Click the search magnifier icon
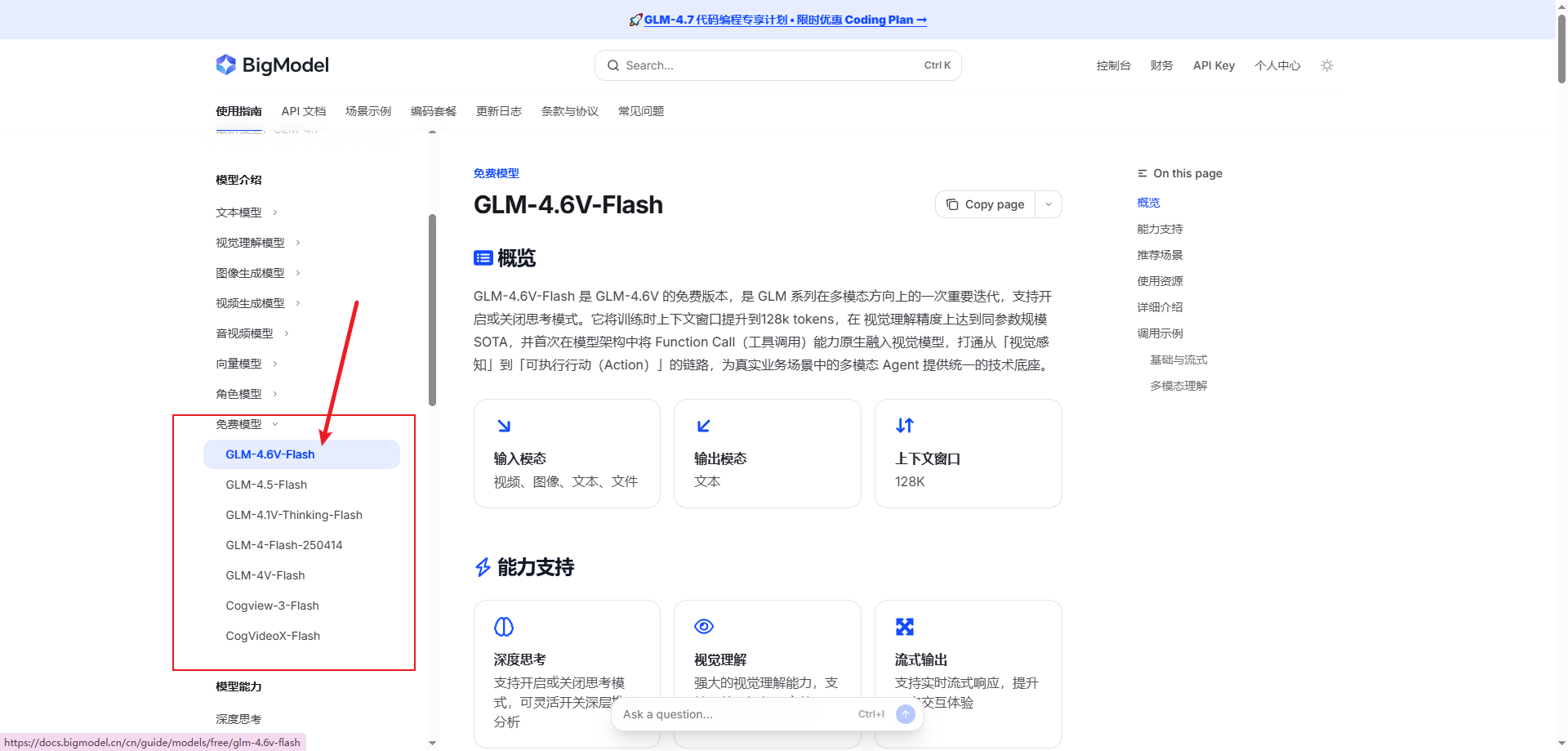 [613, 65]
